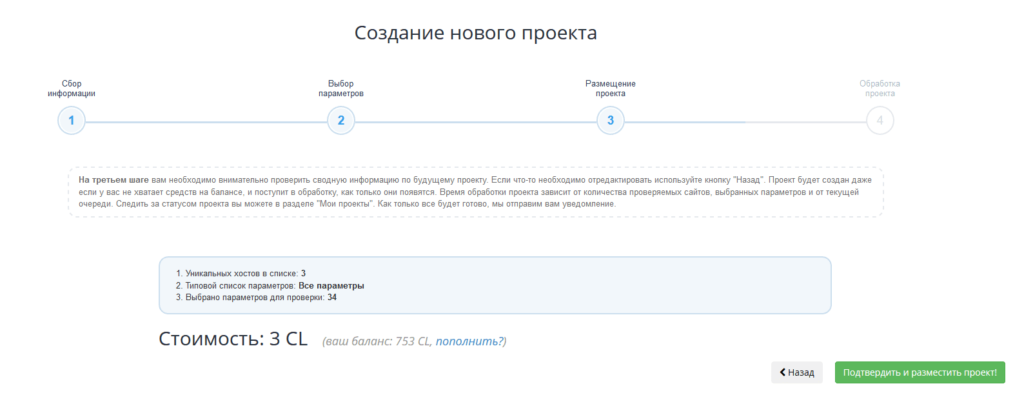Image resolution: width=1024 pixels, height=406 pixels.
Task: Click the dashed info box about third step
Action: (x=475, y=191)
